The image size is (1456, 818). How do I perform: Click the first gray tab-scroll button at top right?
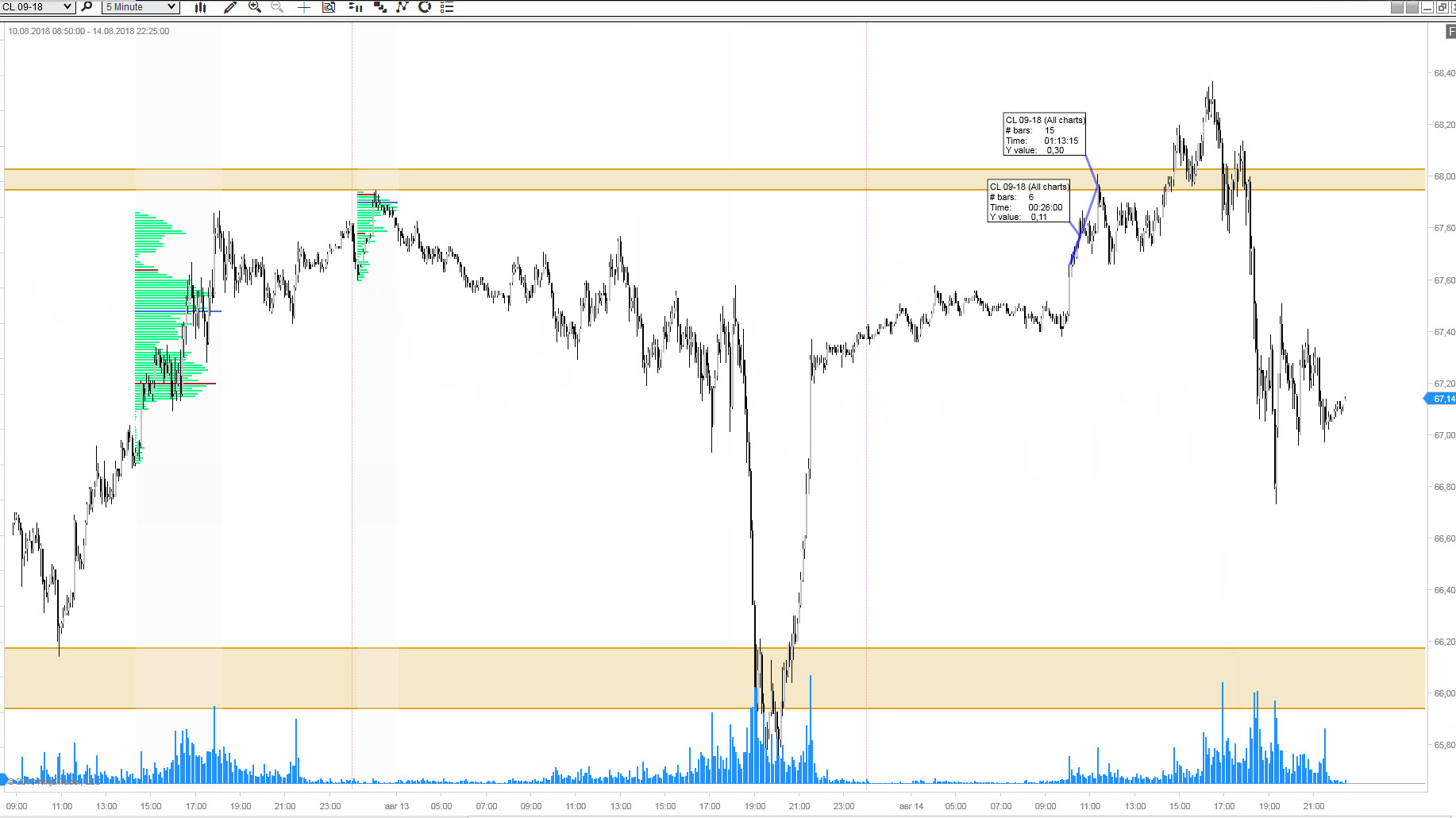(x=1397, y=7)
